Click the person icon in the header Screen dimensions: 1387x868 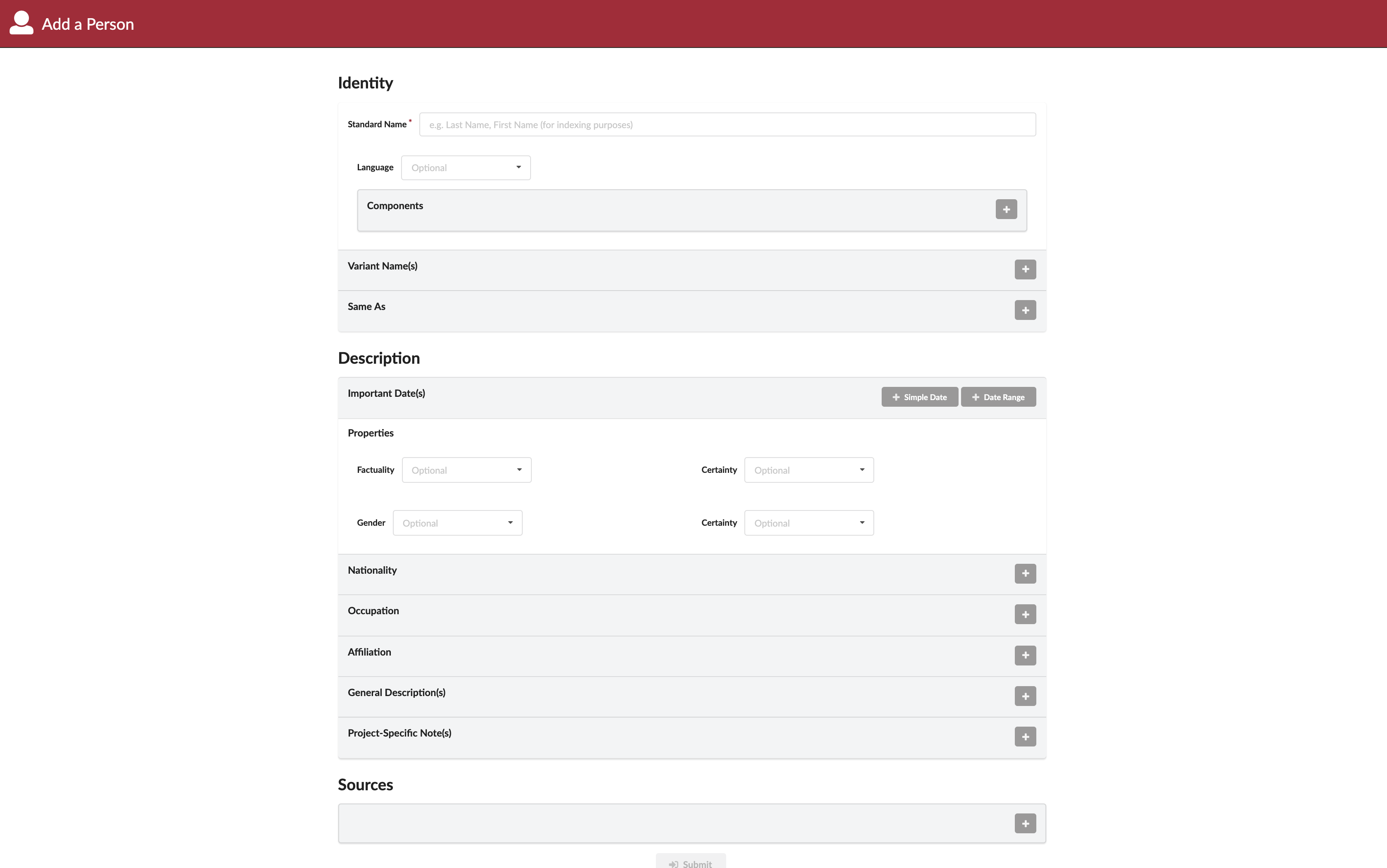[x=21, y=23]
